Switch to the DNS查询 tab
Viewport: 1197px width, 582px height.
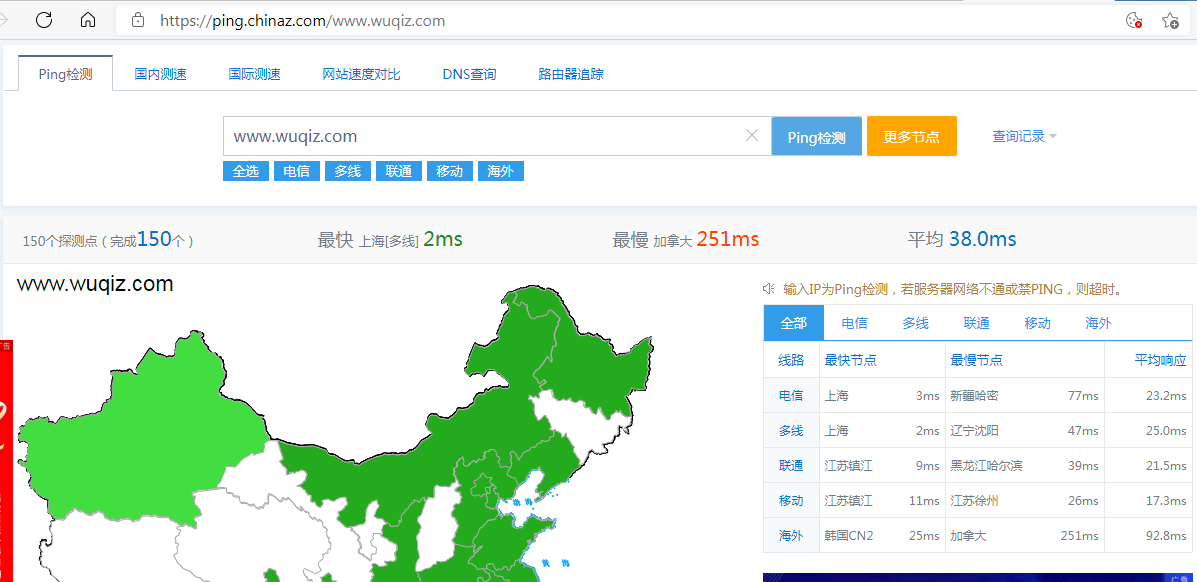coord(469,73)
